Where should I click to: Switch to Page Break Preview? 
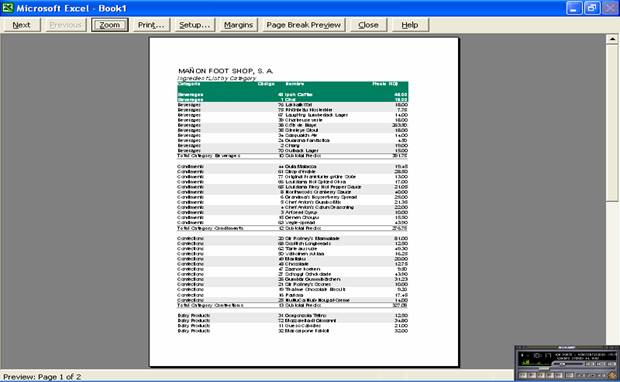pos(303,25)
